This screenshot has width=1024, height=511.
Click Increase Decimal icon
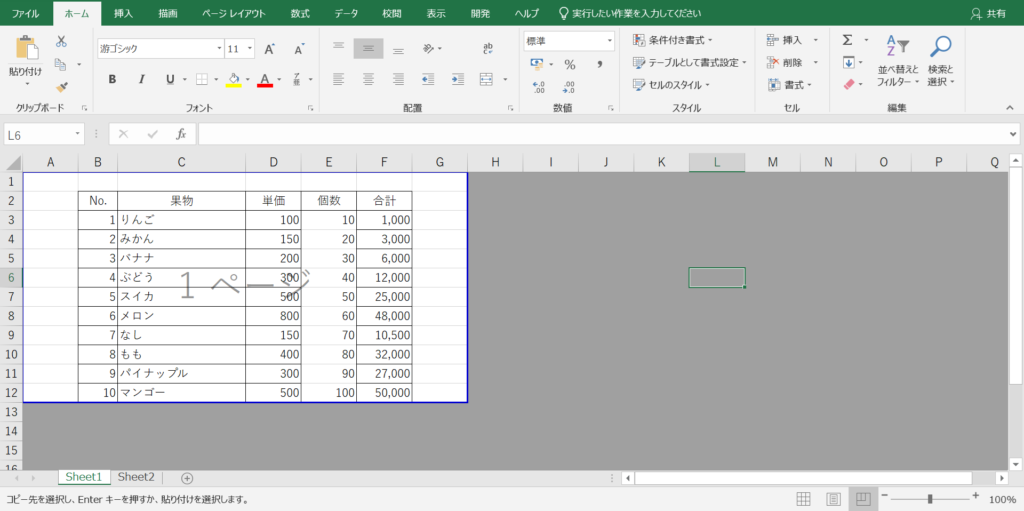[x=539, y=87]
